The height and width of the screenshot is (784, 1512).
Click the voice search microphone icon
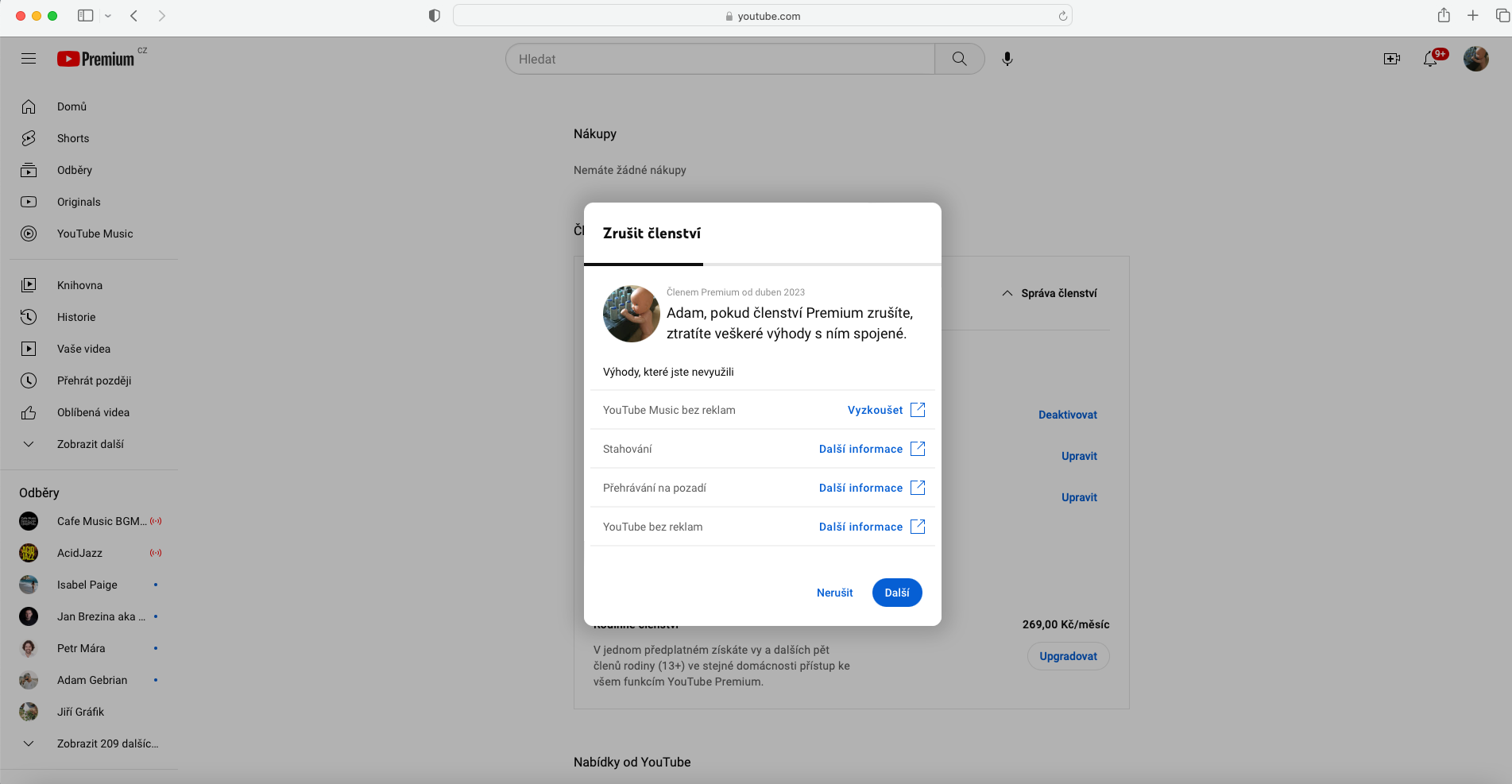[1007, 59]
